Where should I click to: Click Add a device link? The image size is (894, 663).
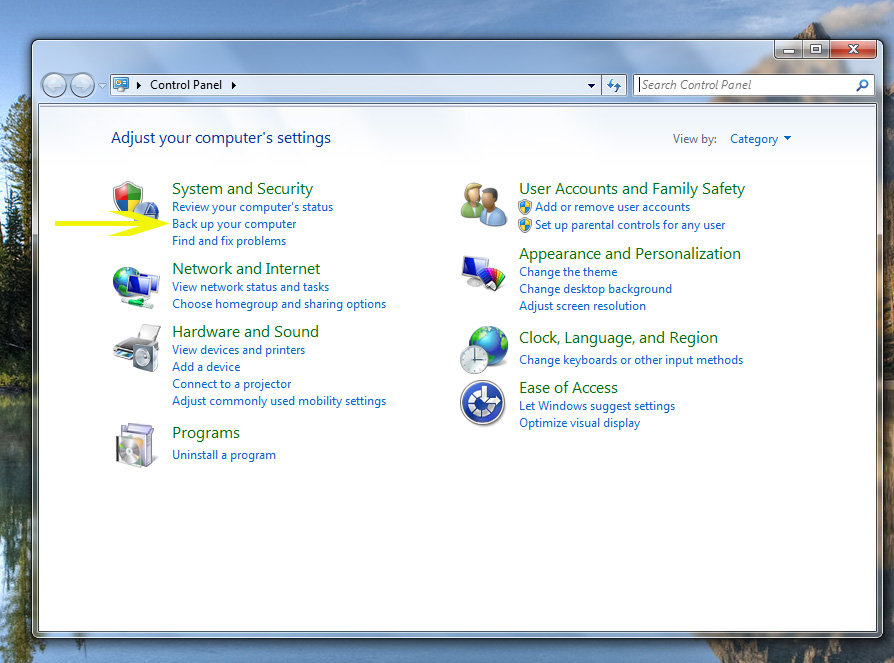point(206,367)
